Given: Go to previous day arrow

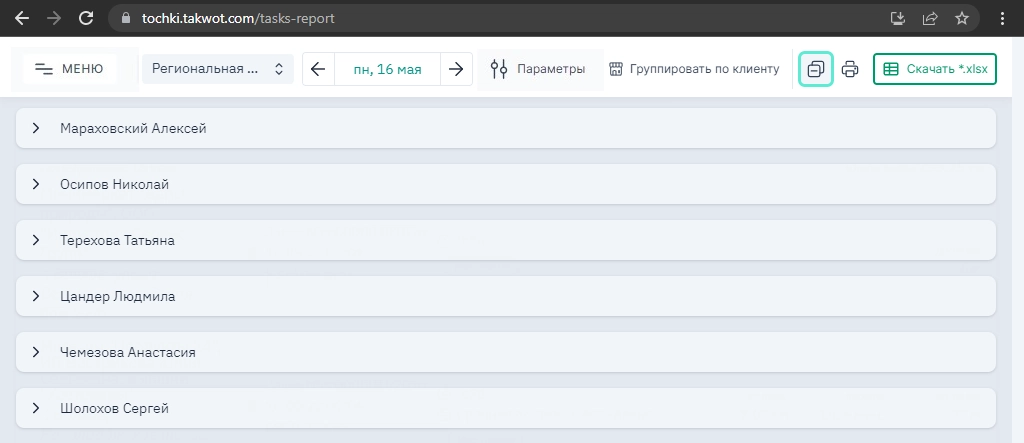Looking at the screenshot, I should 318,69.
